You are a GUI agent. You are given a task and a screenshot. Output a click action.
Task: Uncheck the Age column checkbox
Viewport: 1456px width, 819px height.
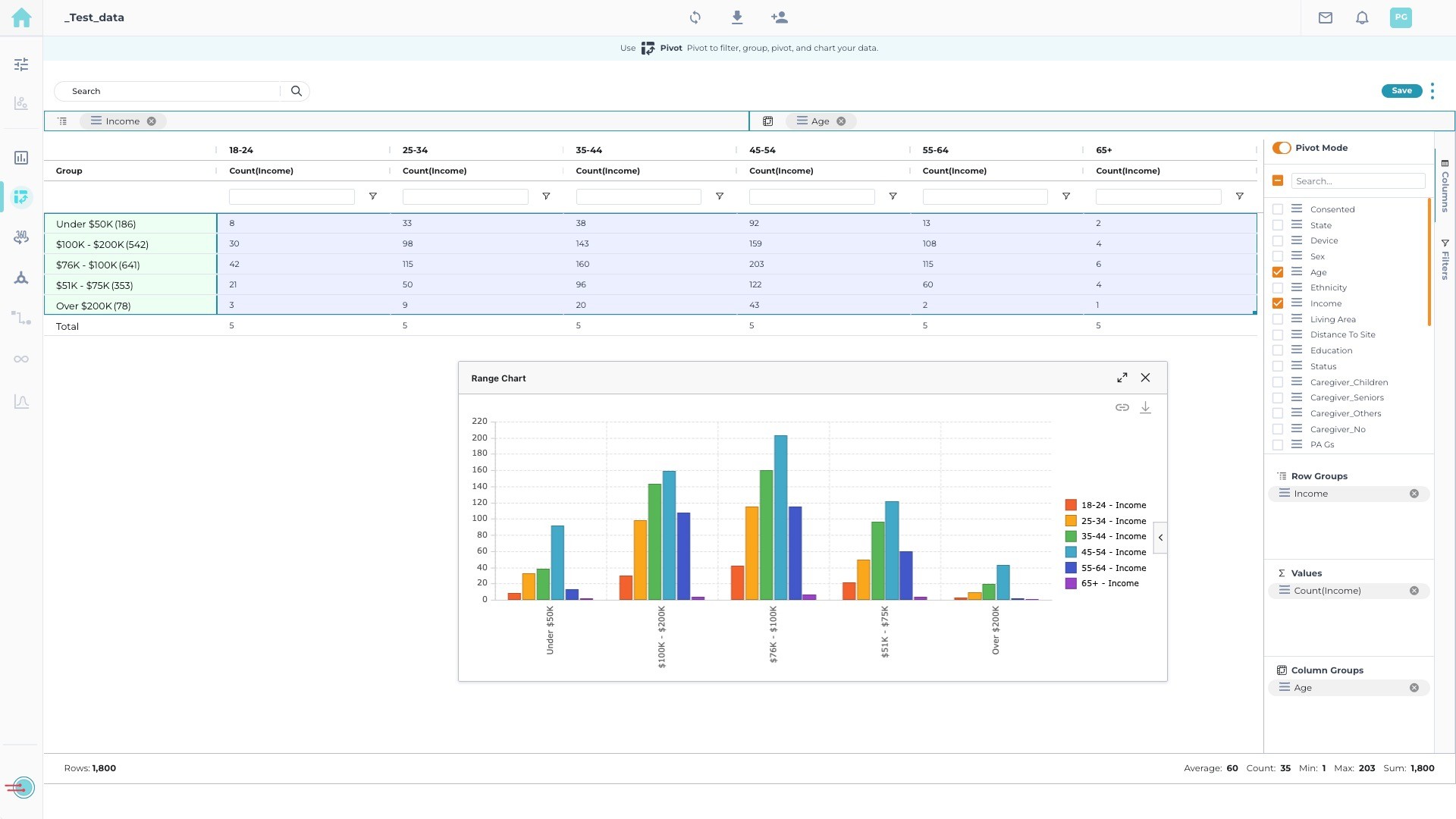coord(1278,272)
